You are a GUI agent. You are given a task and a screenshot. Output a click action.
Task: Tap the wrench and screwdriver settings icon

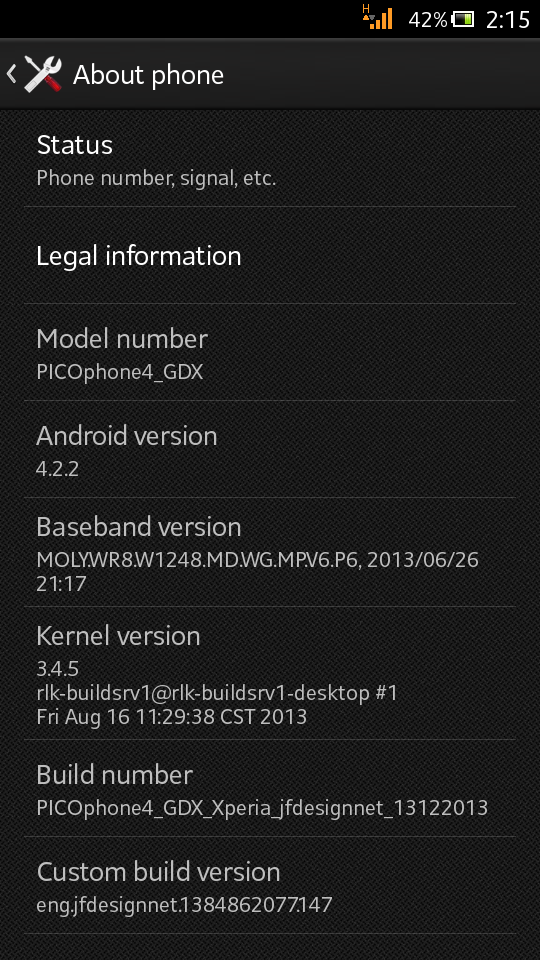pyautogui.click(x=43, y=74)
